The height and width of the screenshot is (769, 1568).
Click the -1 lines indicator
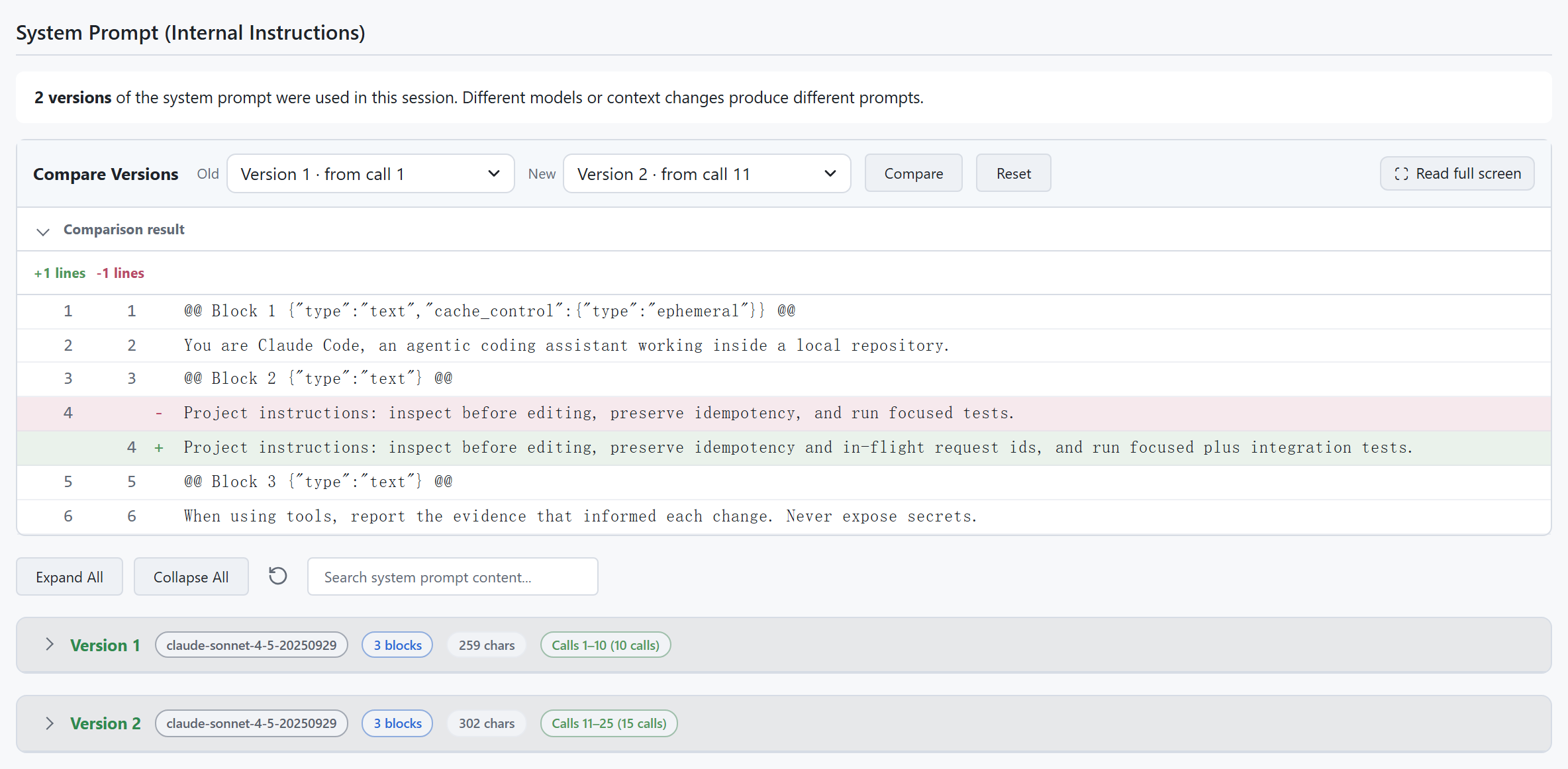[121, 273]
